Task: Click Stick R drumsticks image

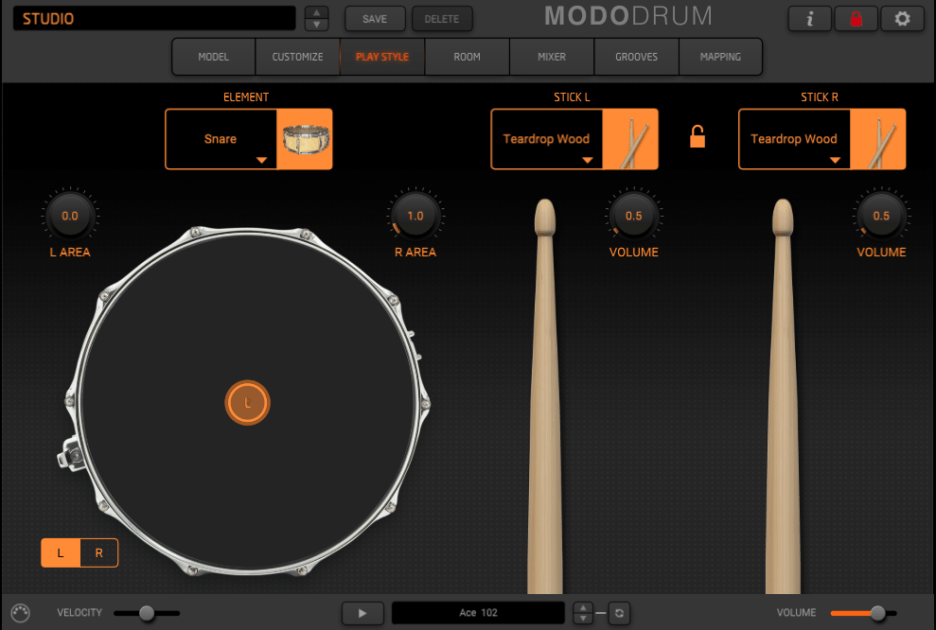Action: coord(878,139)
